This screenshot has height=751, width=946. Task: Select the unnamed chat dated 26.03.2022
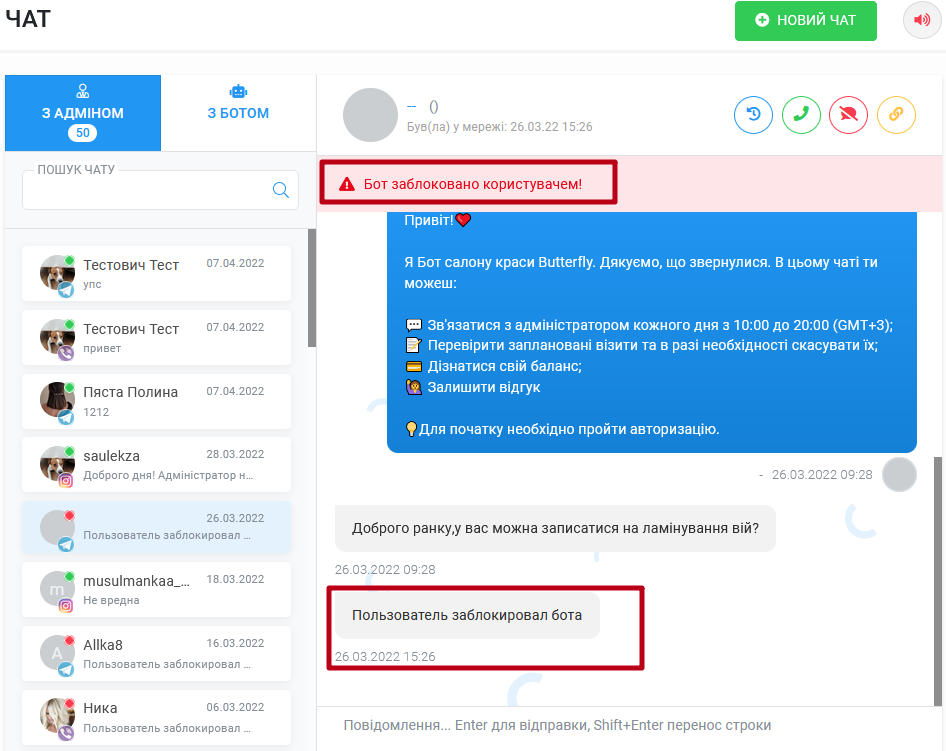pyautogui.click(x=156, y=527)
